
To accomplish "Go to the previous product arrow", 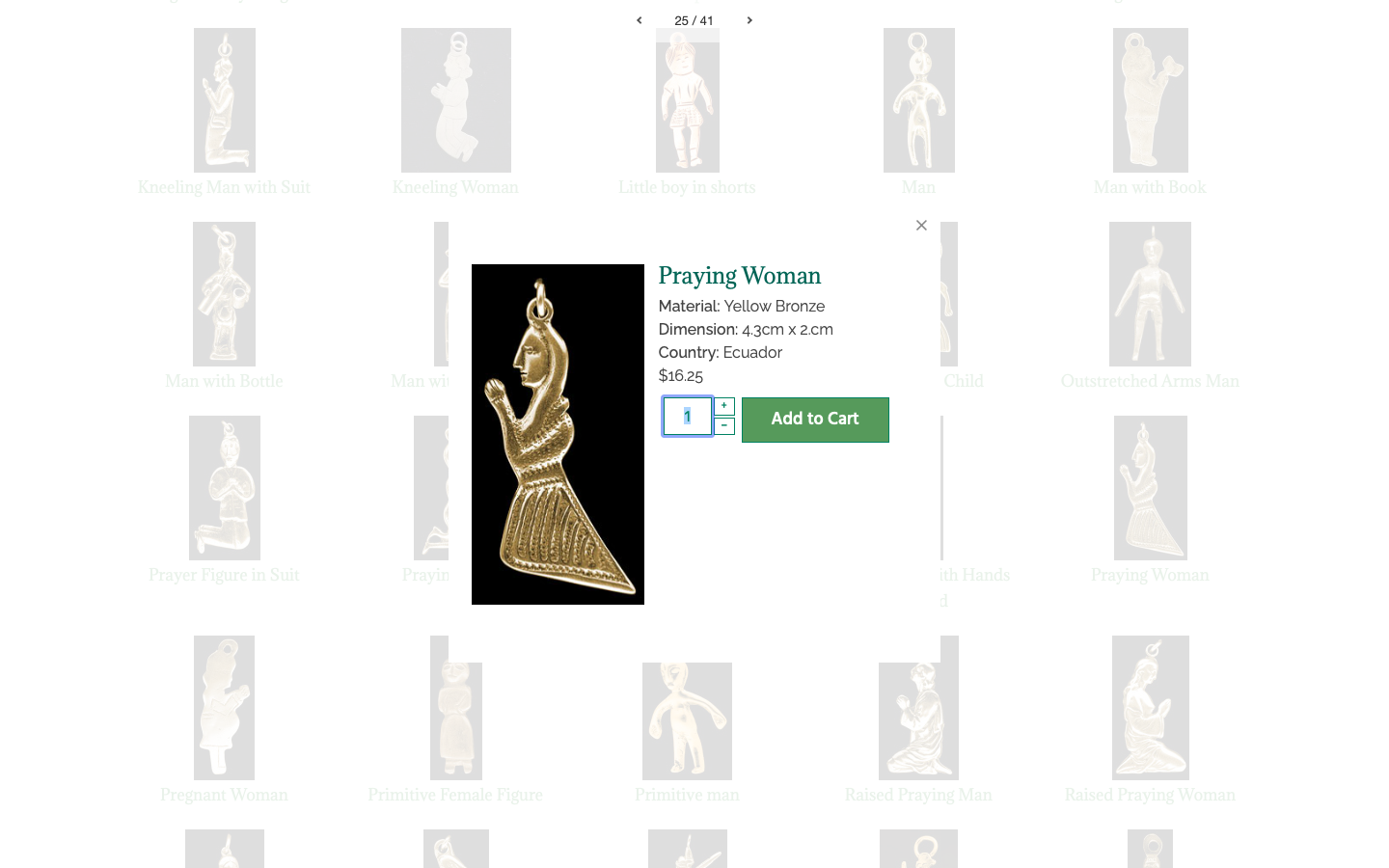I will click(639, 20).
